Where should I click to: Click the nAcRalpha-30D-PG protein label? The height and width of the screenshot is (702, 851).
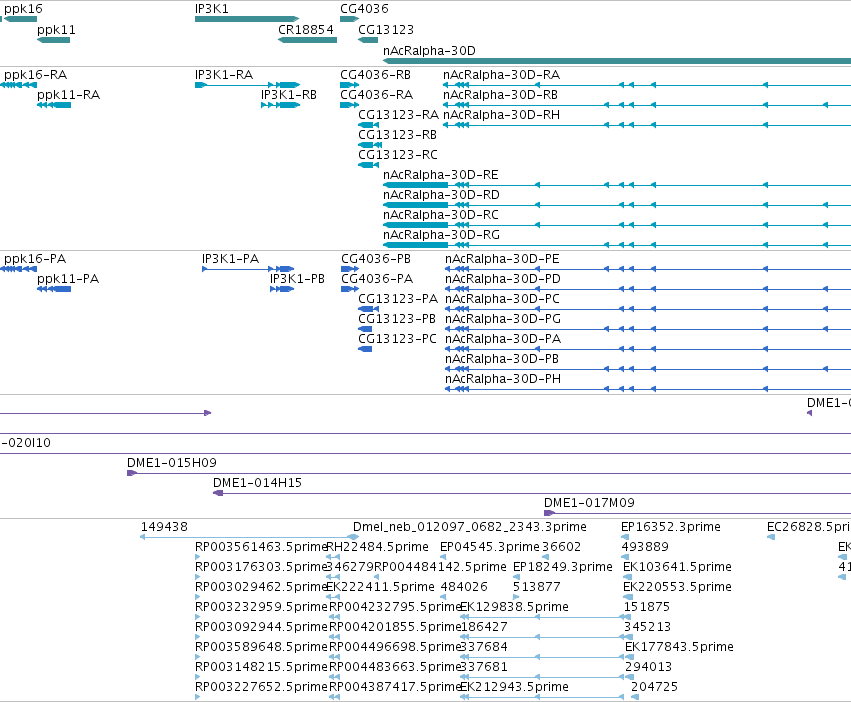click(x=503, y=319)
